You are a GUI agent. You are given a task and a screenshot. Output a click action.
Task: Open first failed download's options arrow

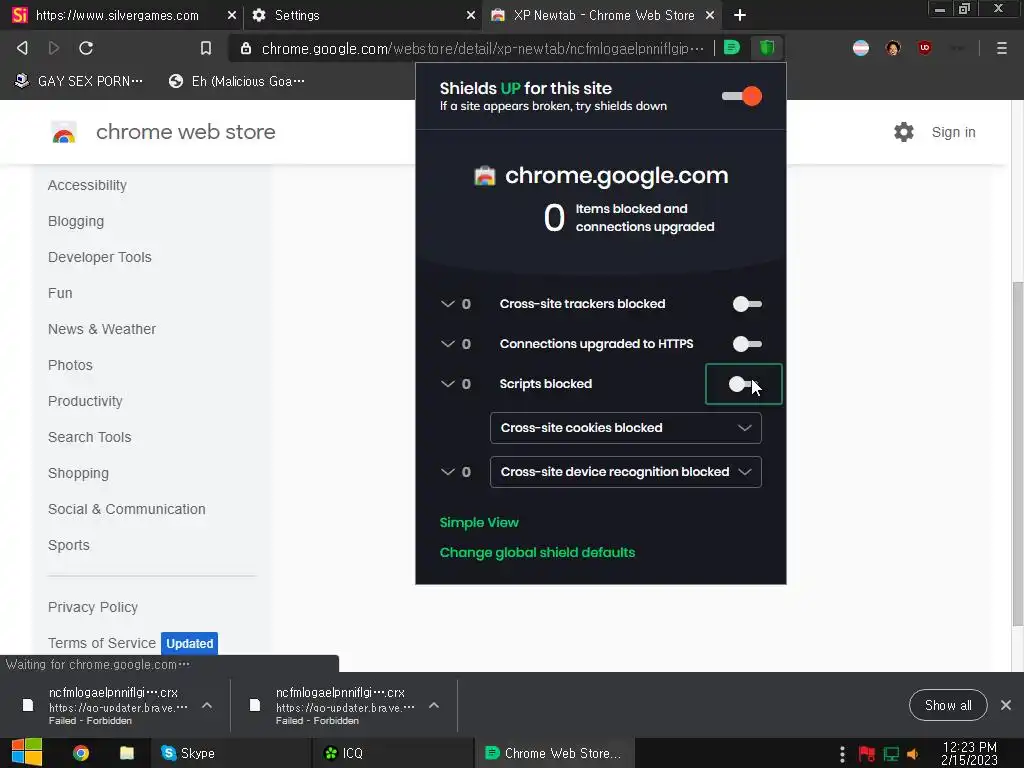[207, 705]
